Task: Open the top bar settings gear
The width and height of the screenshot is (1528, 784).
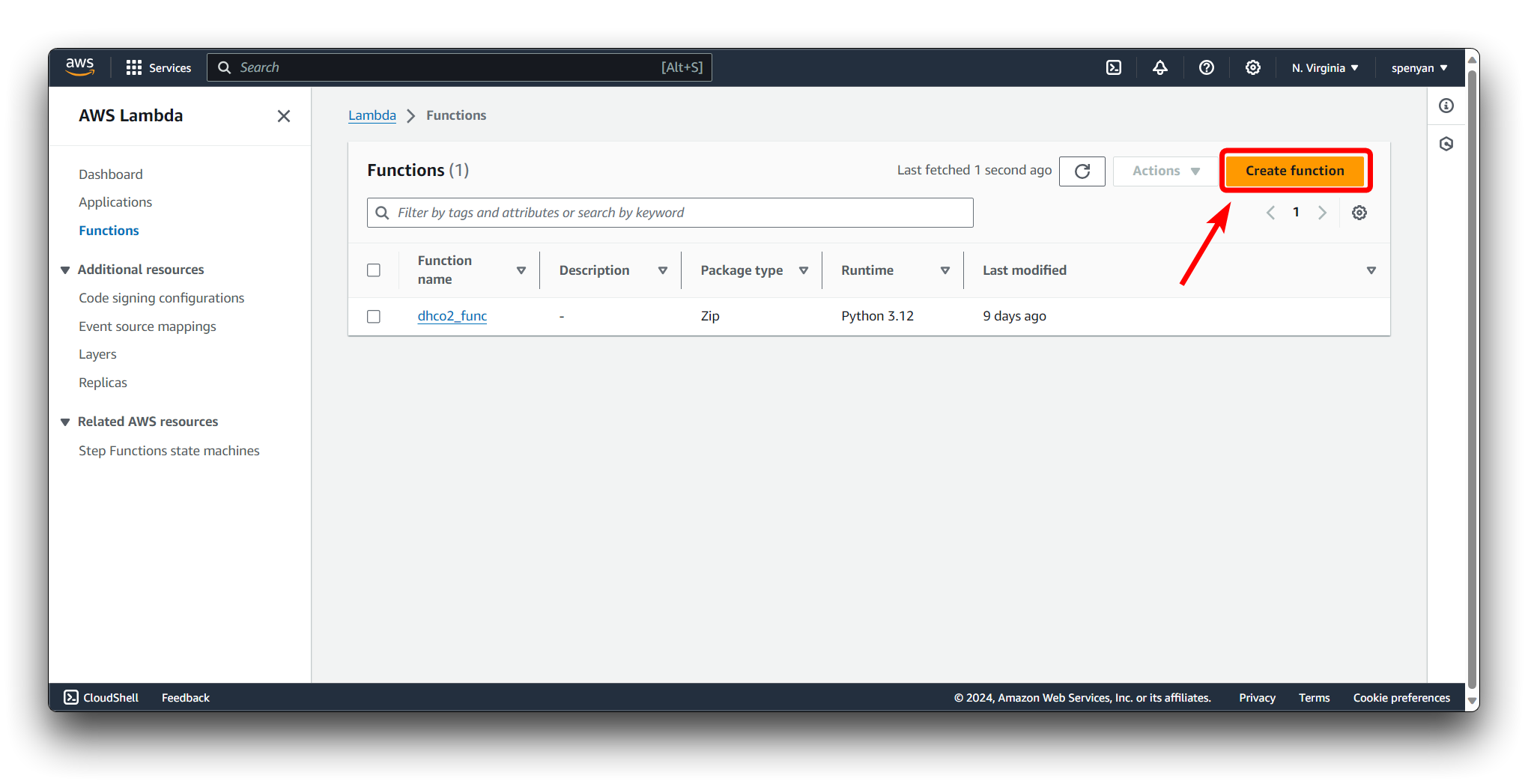Action: [x=1252, y=67]
